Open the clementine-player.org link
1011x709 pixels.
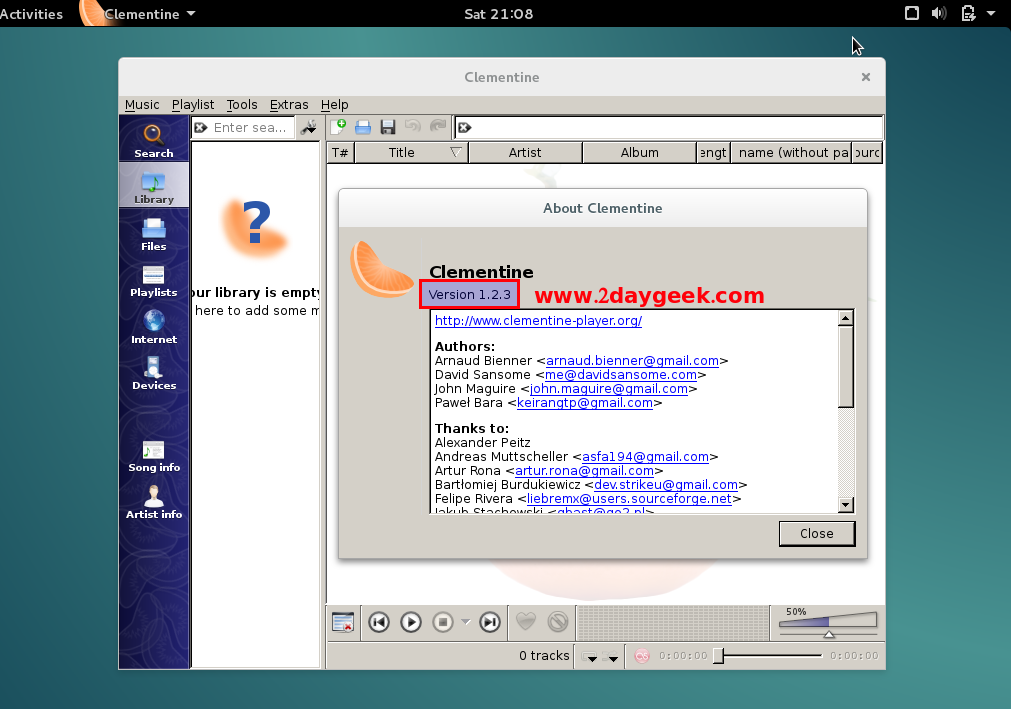pyautogui.click(x=538, y=321)
